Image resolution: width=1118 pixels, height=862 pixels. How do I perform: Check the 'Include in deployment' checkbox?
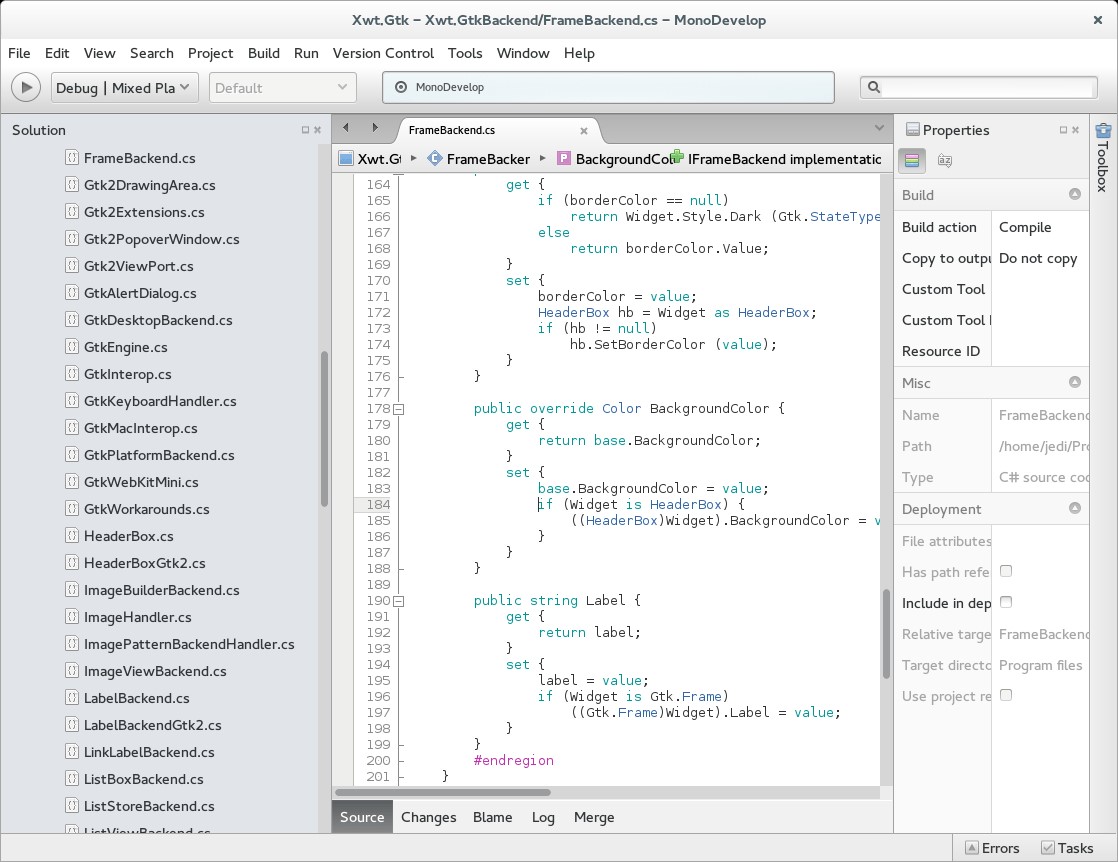[x=1005, y=602]
